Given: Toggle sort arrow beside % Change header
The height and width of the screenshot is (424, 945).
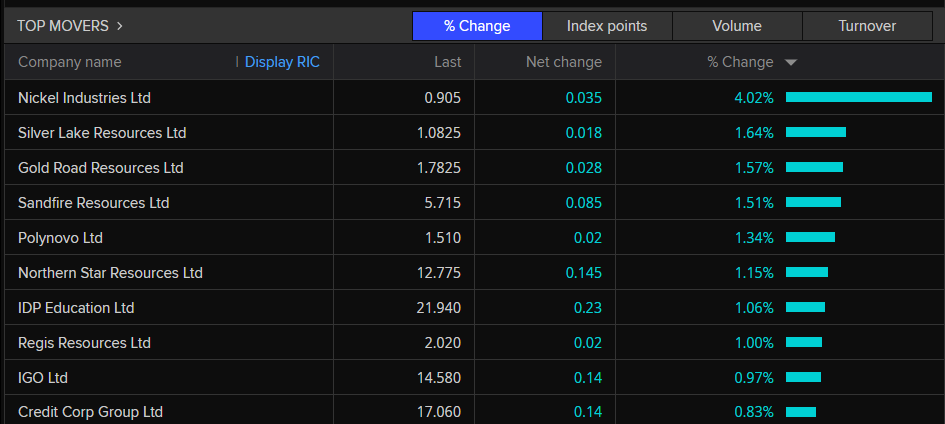Looking at the screenshot, I should click(791, 63).
